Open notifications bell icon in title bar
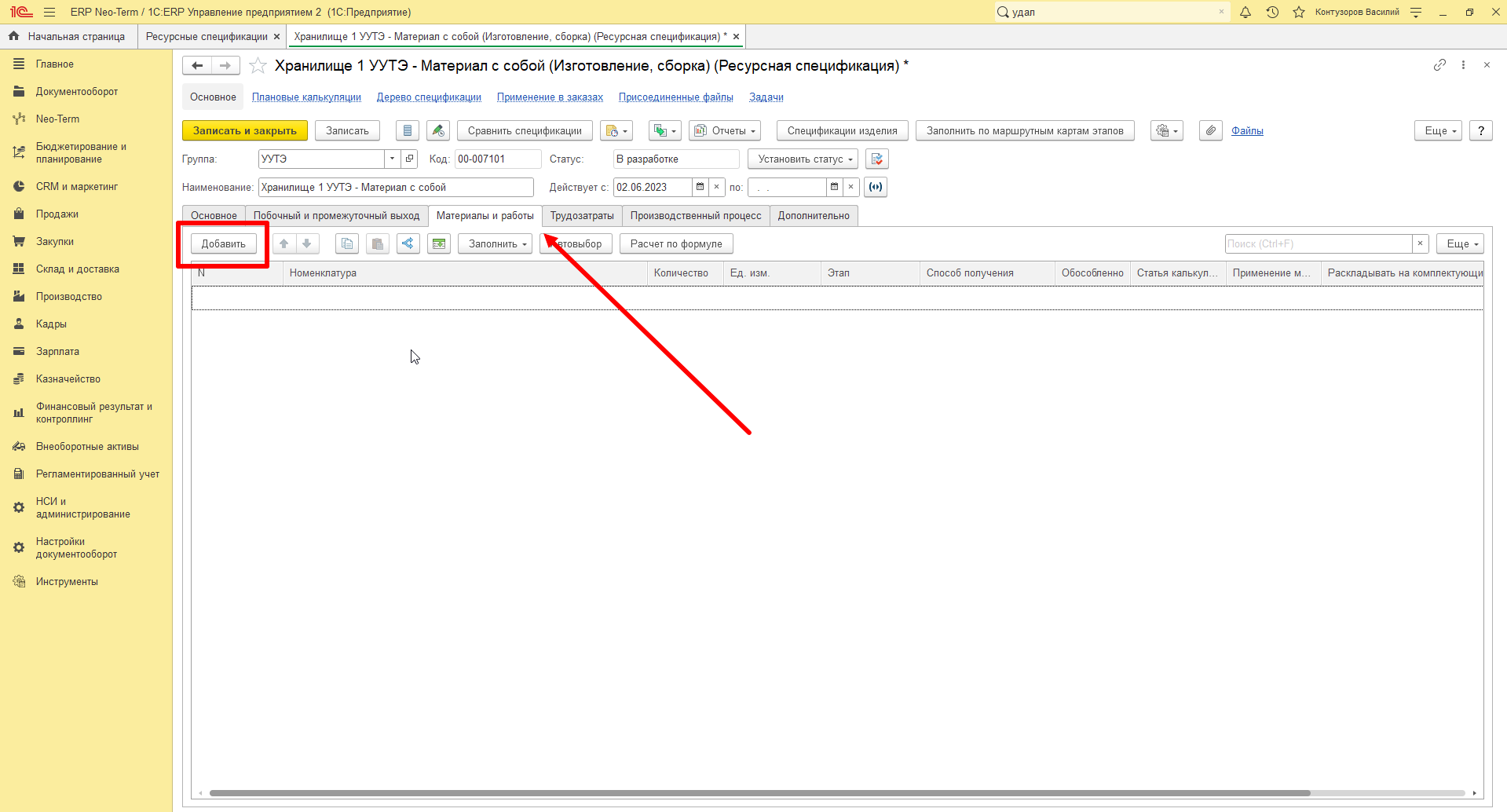Viewport: 1507px width, 812px height. pyautogui.click(x=1245, y=12)
